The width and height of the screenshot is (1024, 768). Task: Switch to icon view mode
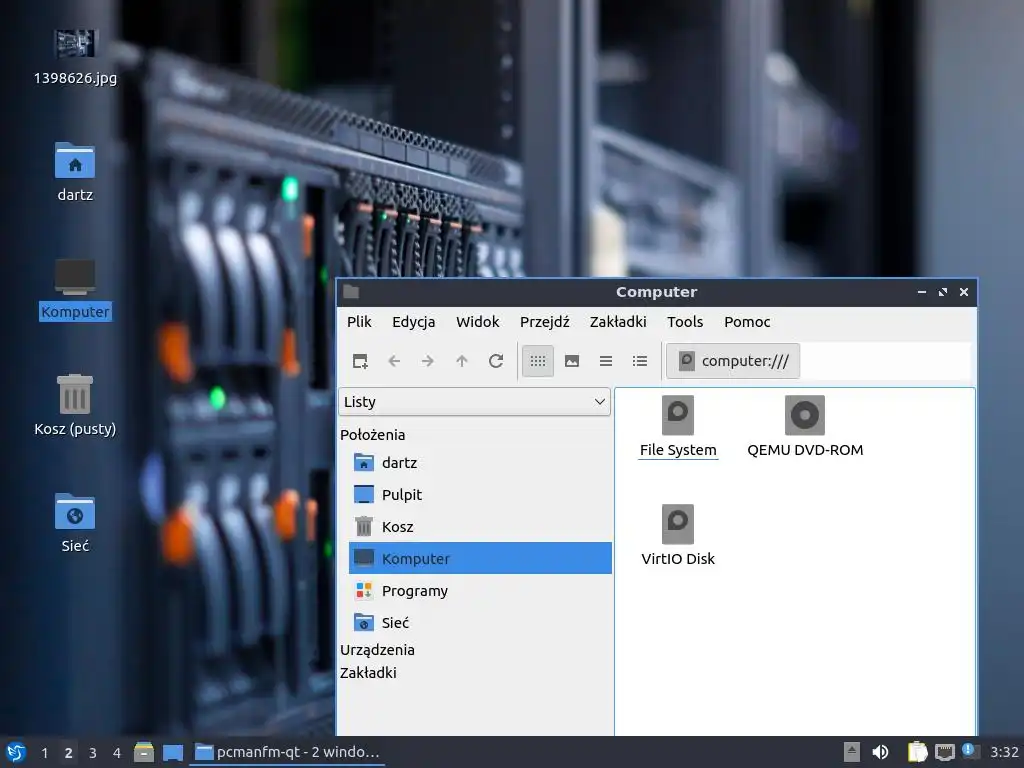(537, 361)
